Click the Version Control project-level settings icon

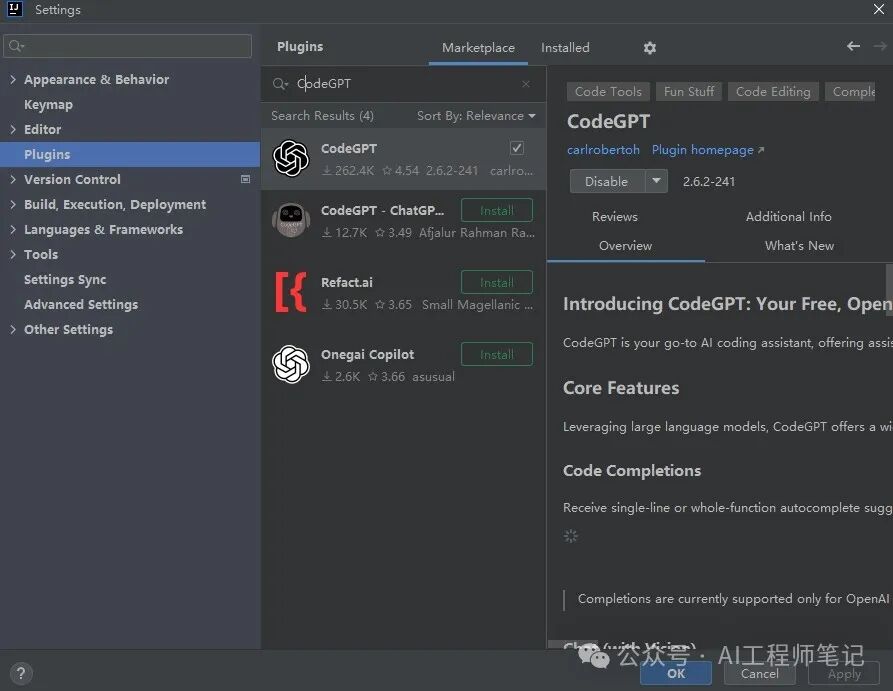pyautogui.click(x=245, y=179)
